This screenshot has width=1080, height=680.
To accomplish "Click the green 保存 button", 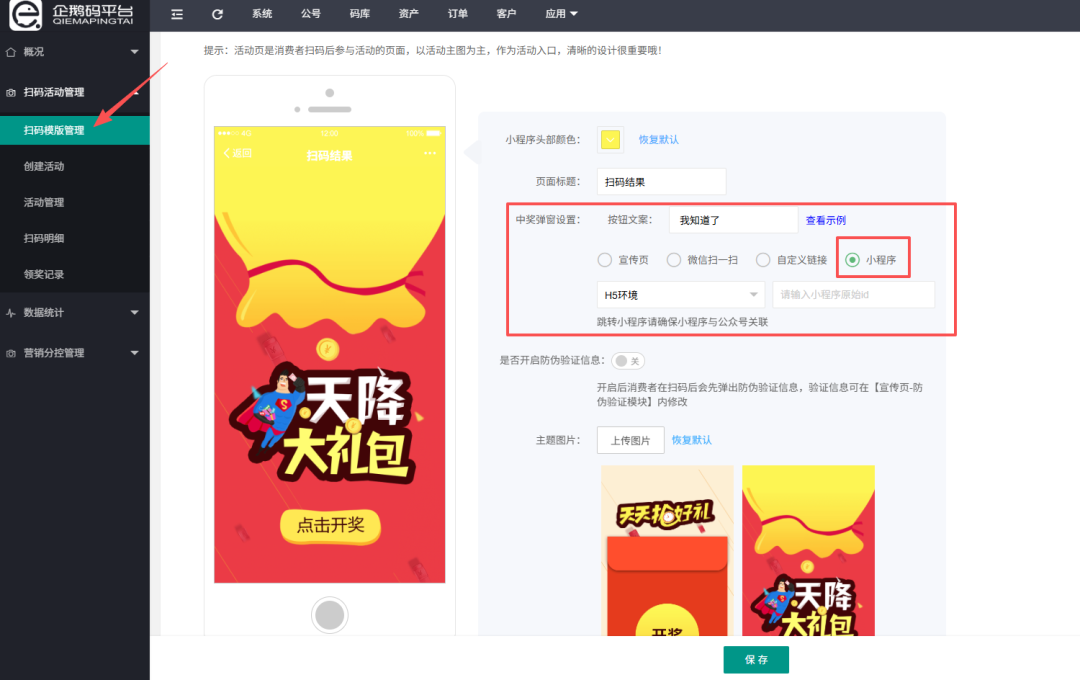I will (x=756, y=660).
